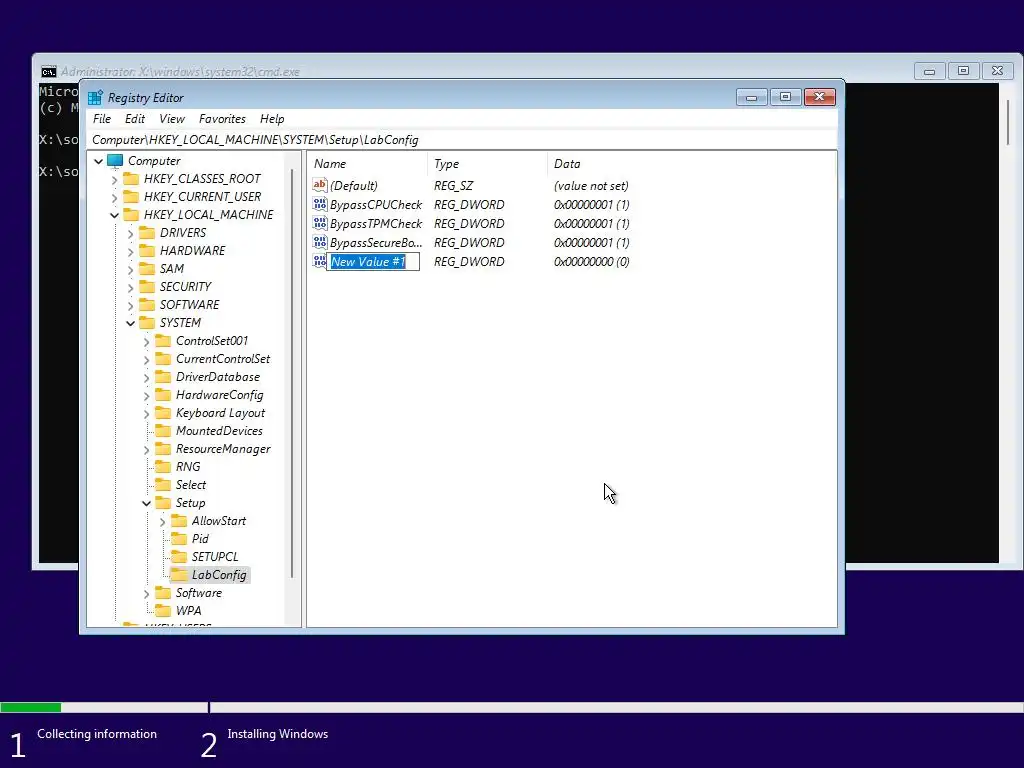Screen dimensions: 1024x768
Task: Sort values by Name column header
Action: tap(367, 164)
